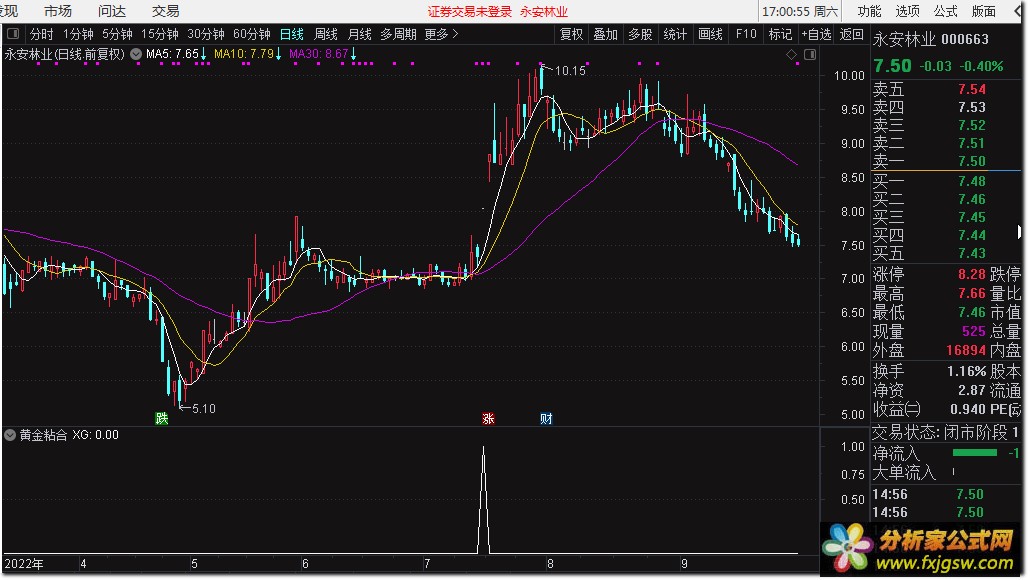Switch to 15分钟 period
This screenshot has width=1030, height=580.
pos(160,34)
